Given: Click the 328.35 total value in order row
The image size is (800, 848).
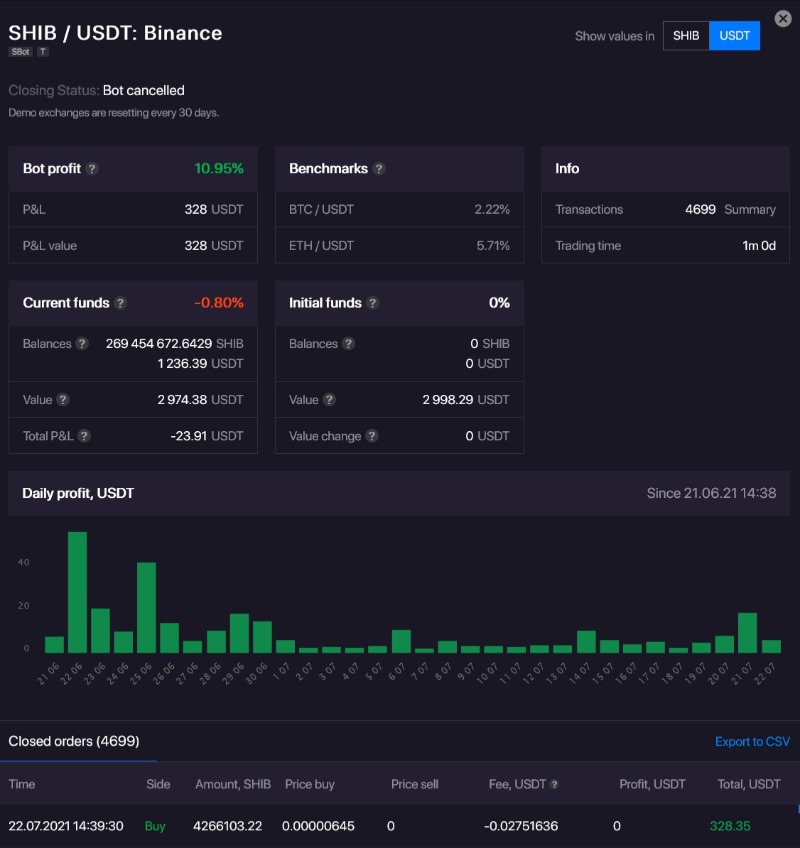Looking at the screenshot, I should coord(730,826).
